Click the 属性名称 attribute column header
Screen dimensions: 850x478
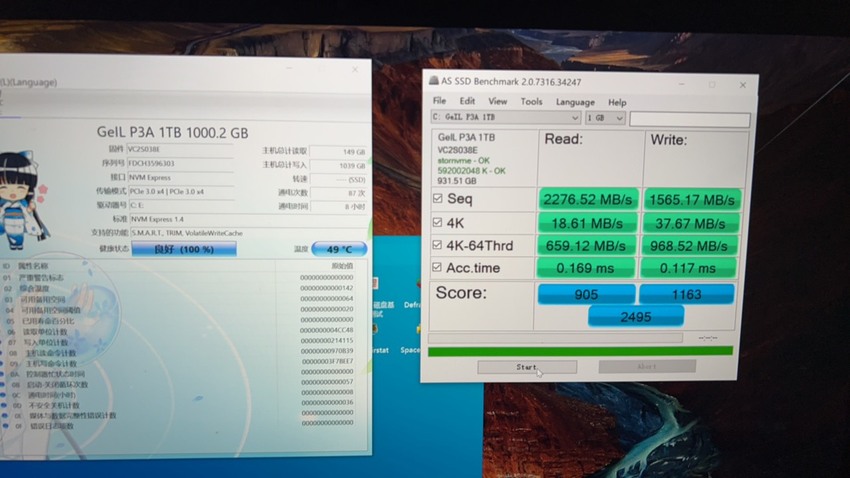[33, 266]
